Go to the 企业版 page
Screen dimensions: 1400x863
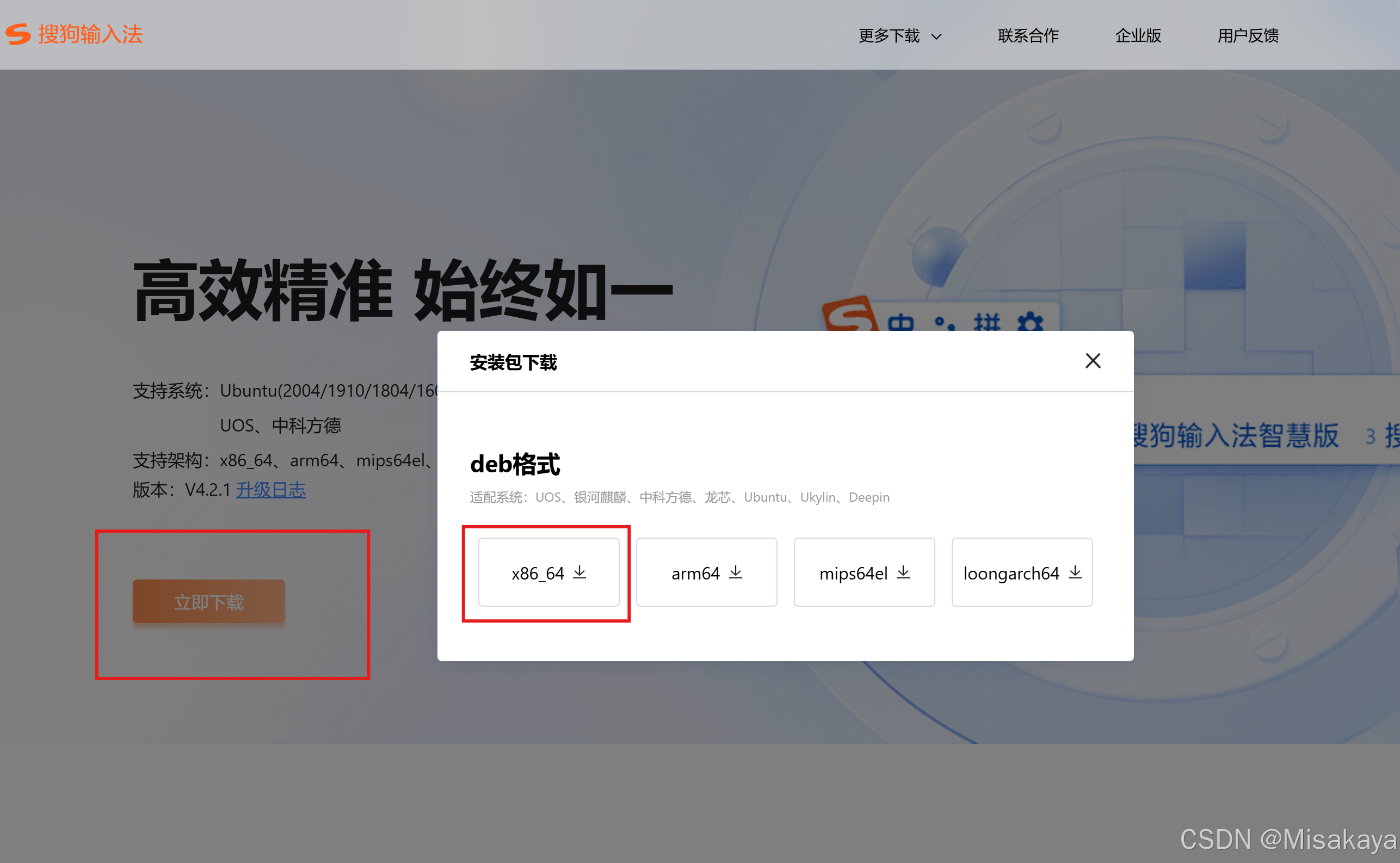[x=1138, y=36]
